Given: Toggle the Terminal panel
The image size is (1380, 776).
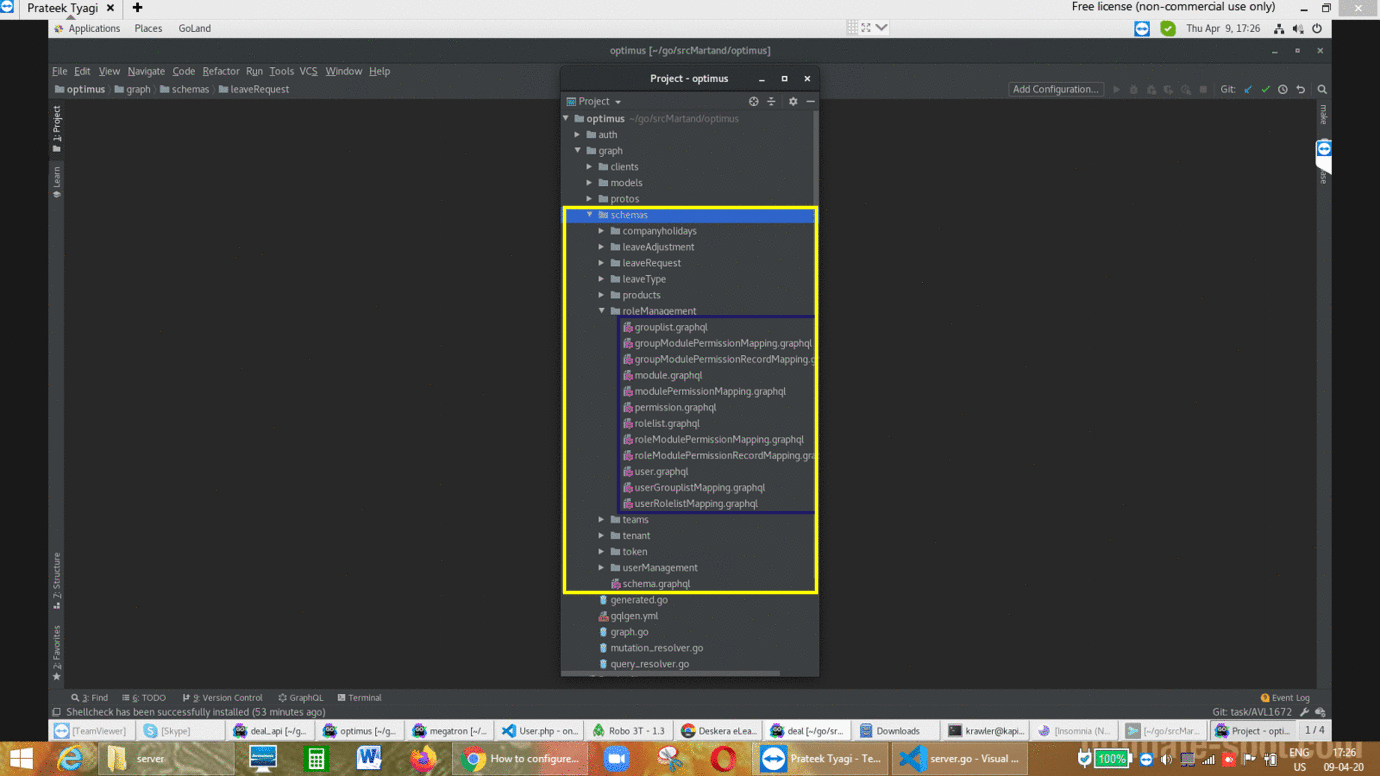Looking at the screenshot, I should [x=359, y=697].
